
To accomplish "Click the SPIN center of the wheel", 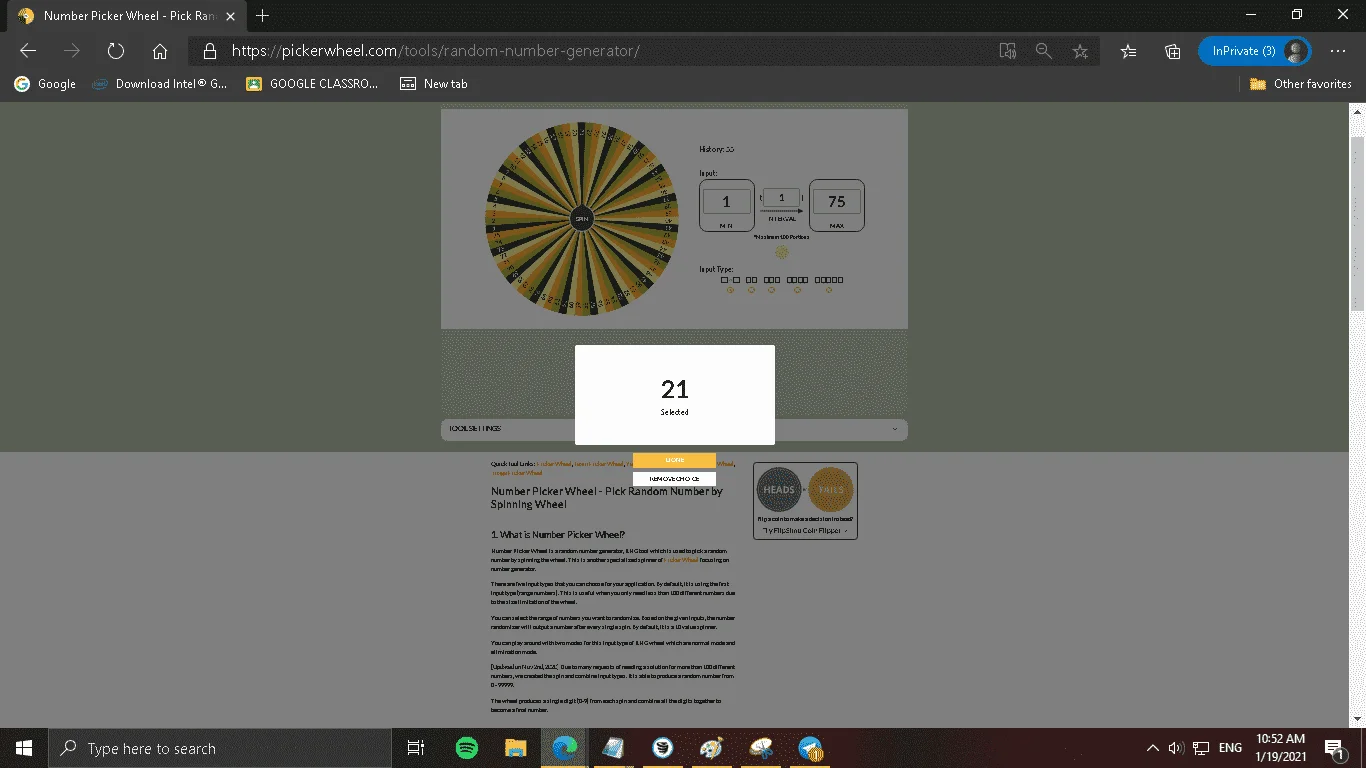I will click(x=582, y=218).
